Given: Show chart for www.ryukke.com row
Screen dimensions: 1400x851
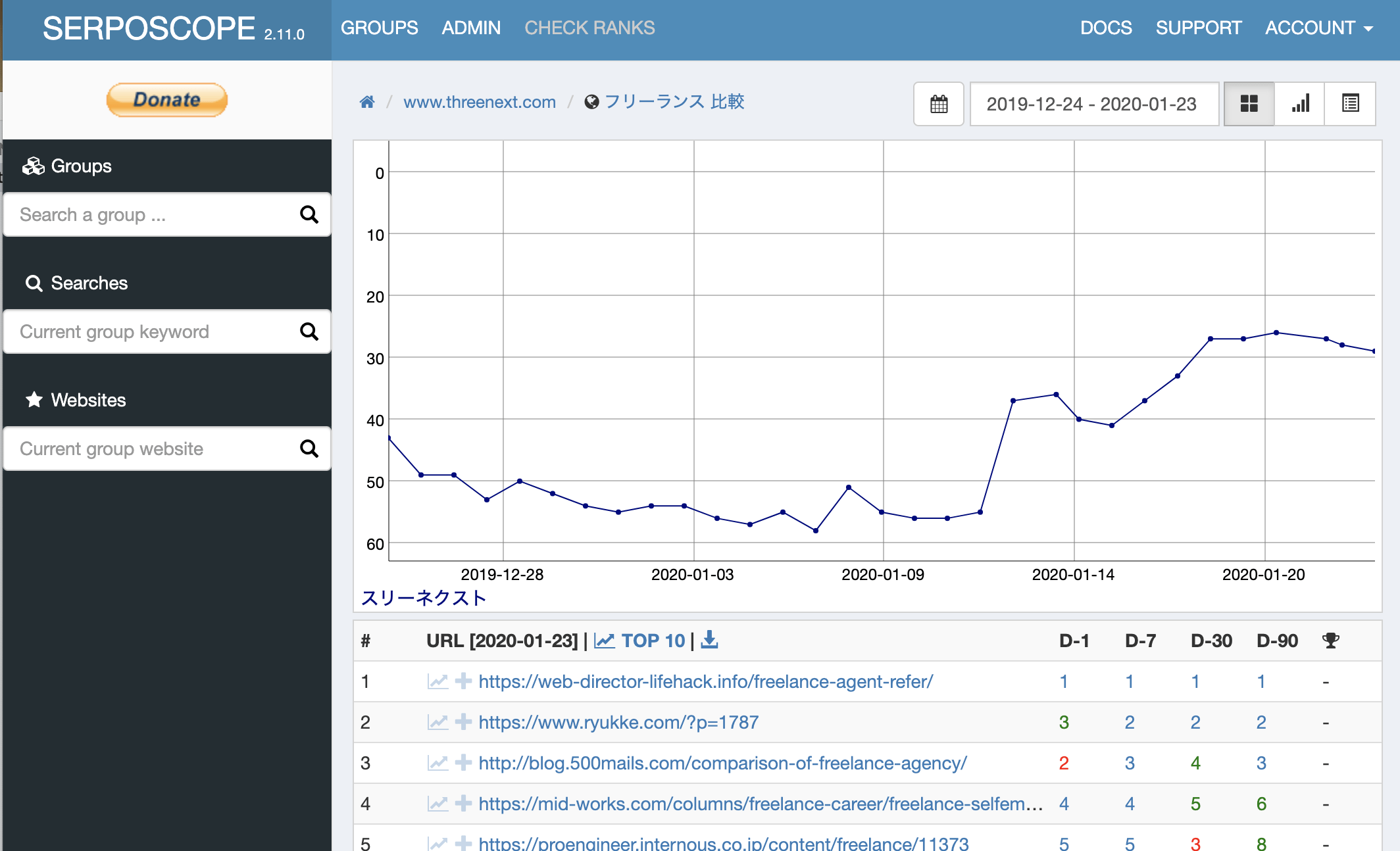Looking at the screenshot, I should 438,722.
